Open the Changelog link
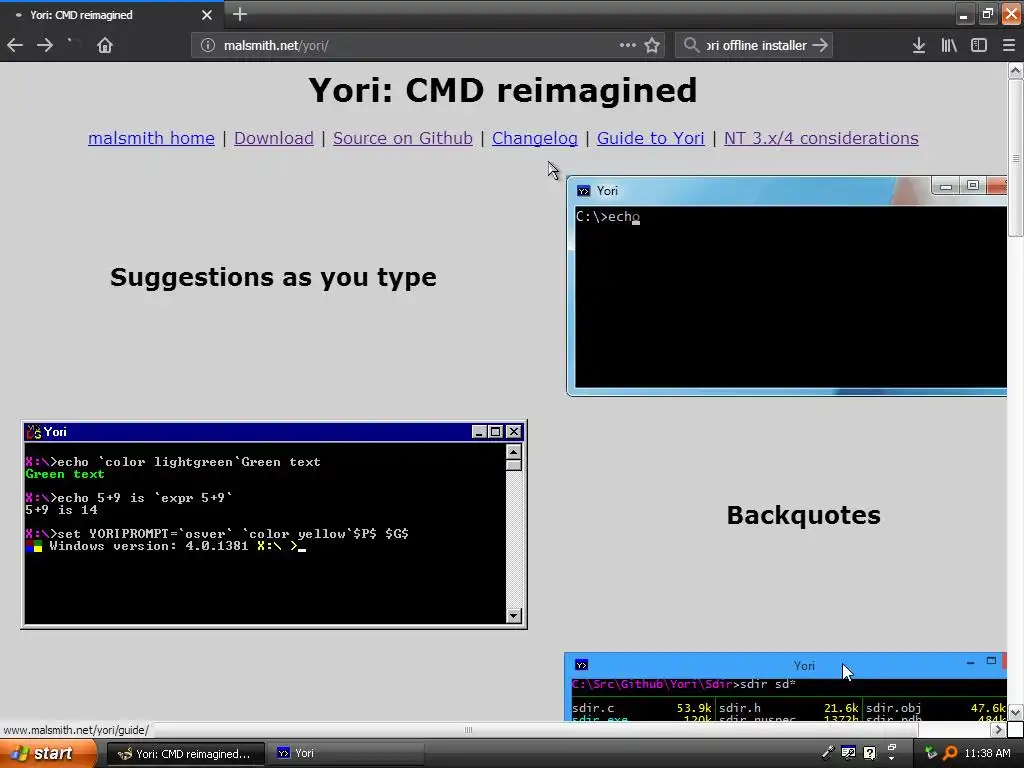 pyautogui.click(x=535, y=138)
